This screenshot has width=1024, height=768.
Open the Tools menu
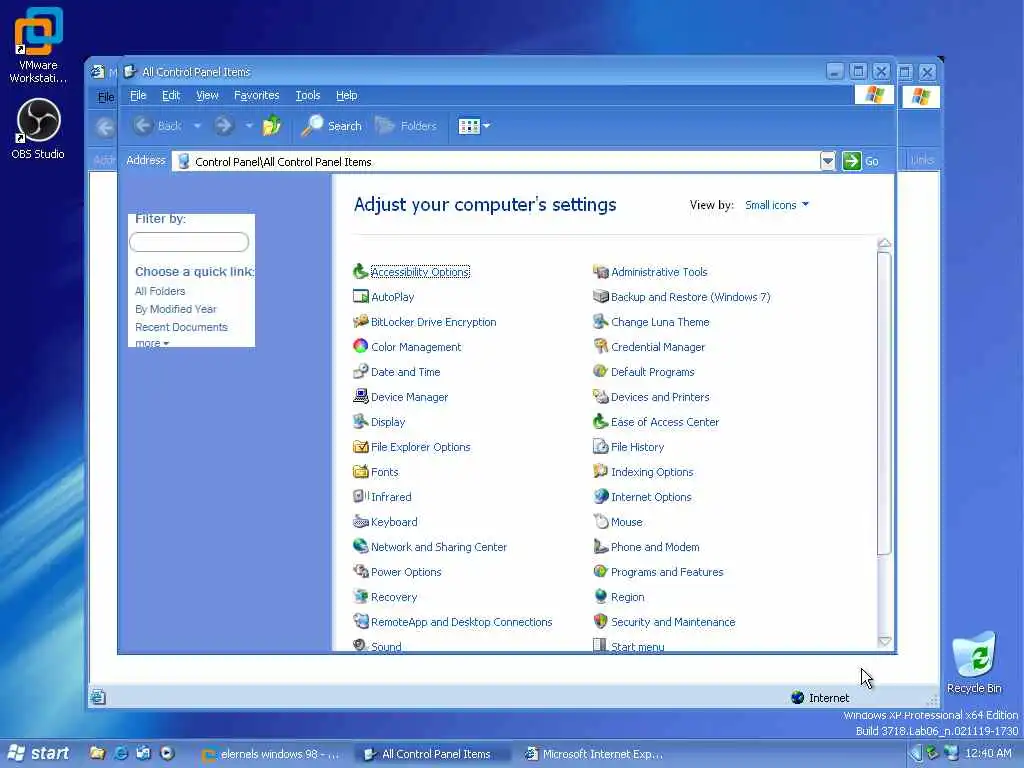coord(308,95)
